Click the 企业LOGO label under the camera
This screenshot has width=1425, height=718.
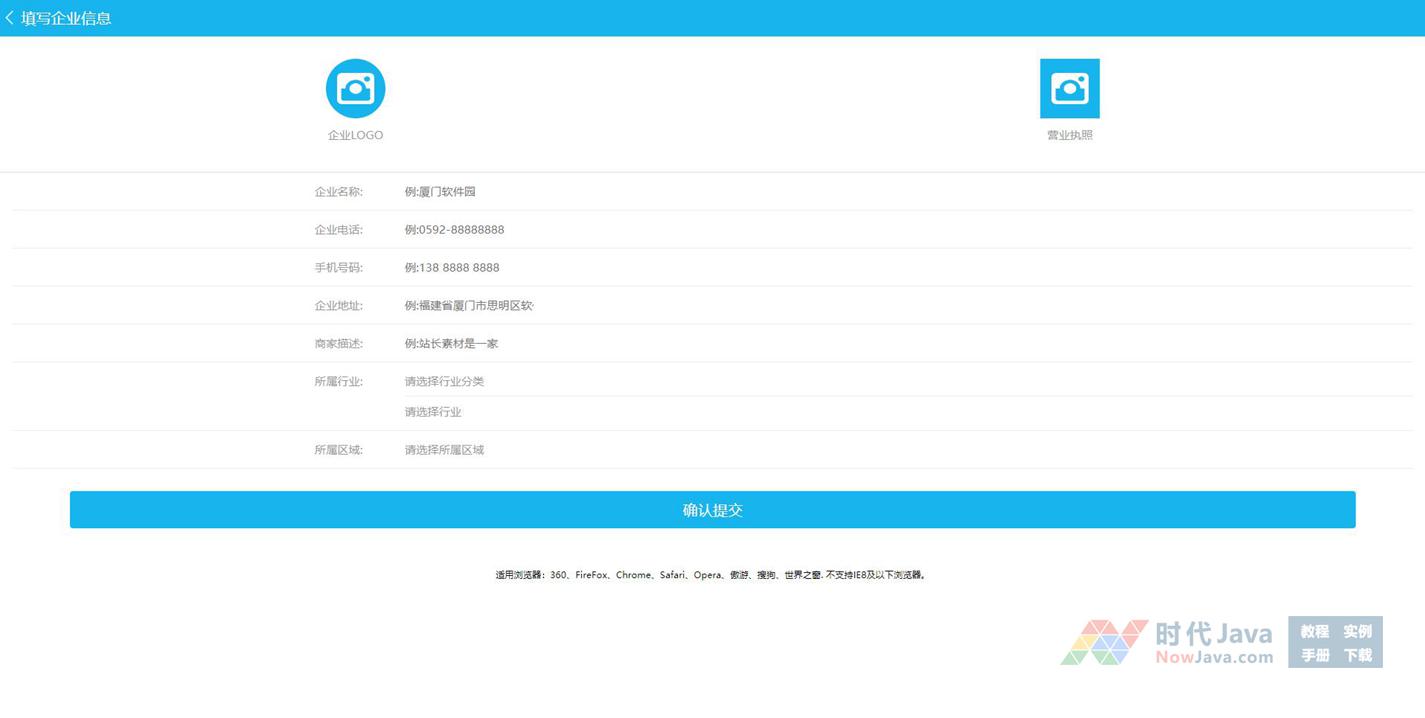point(355,135)
